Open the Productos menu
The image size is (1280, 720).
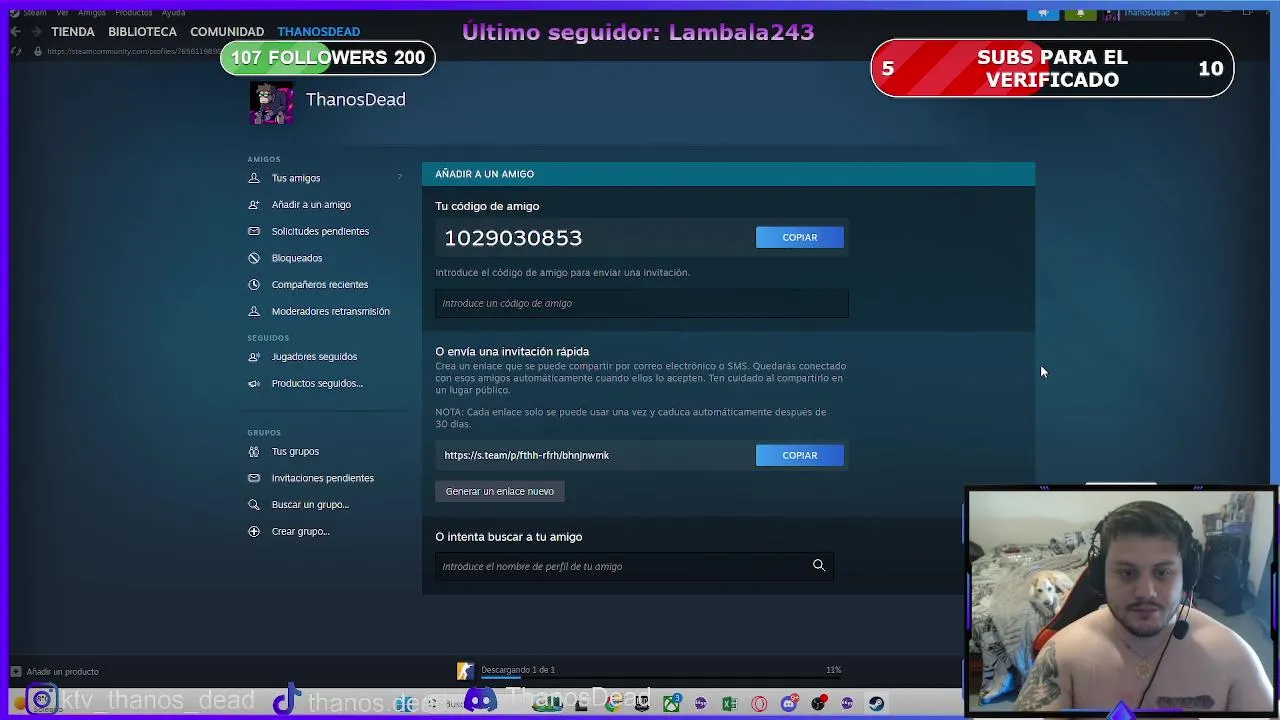tap(134, 13)
